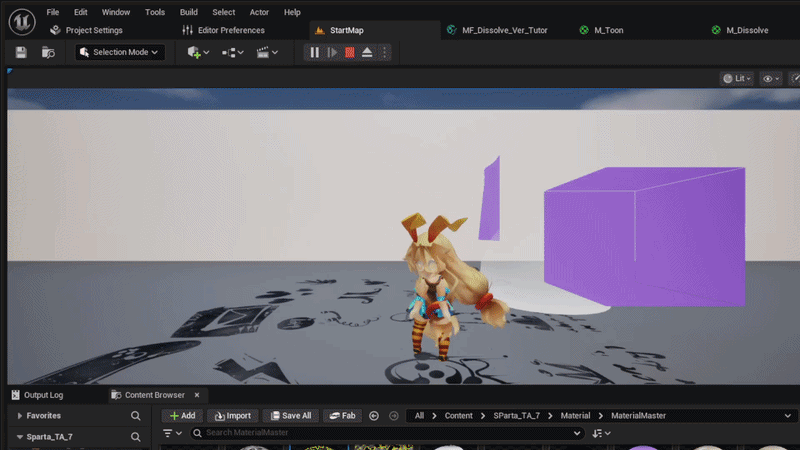The height and width of the screenshot is (450, 800).
Task: Click the Unreal Engine logo
Action: coord(22,21)
